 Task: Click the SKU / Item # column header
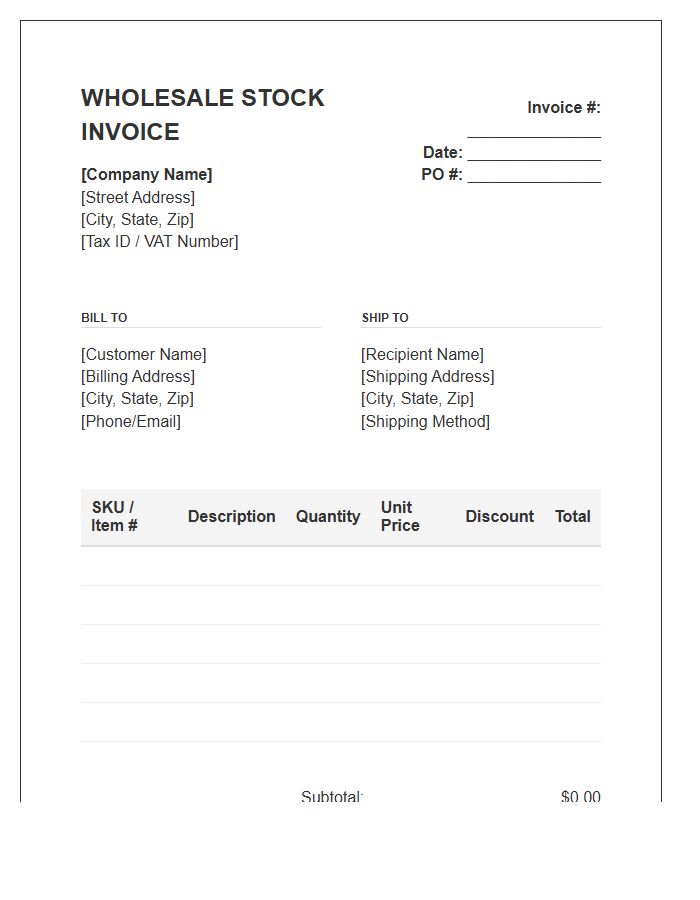point(114,516)
